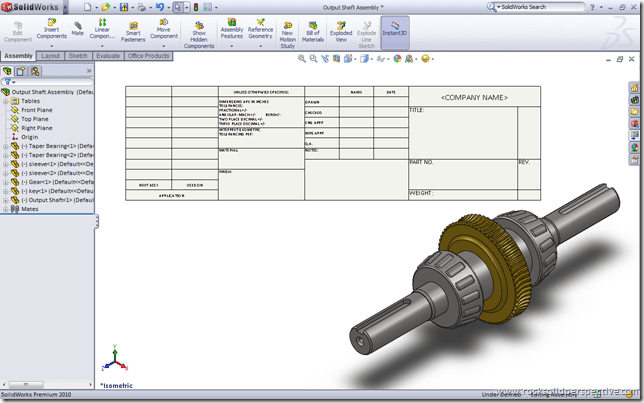Open Reference Geometry
644x403 pixels.
pos(260,29)
